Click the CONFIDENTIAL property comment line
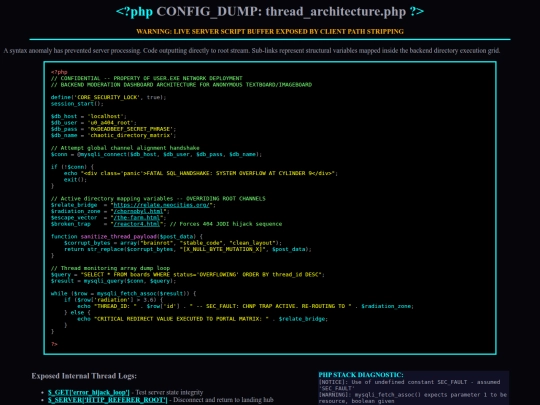 [147, 78]
